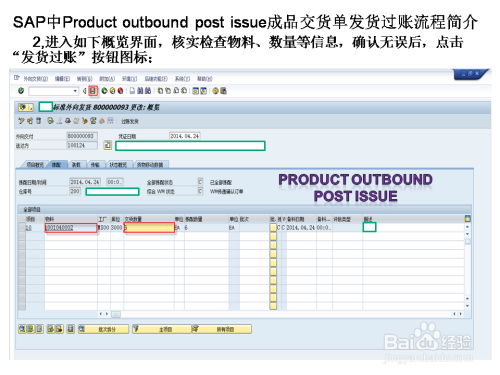Select the first item row selector
Screen dimensions: 500x375
22,228
